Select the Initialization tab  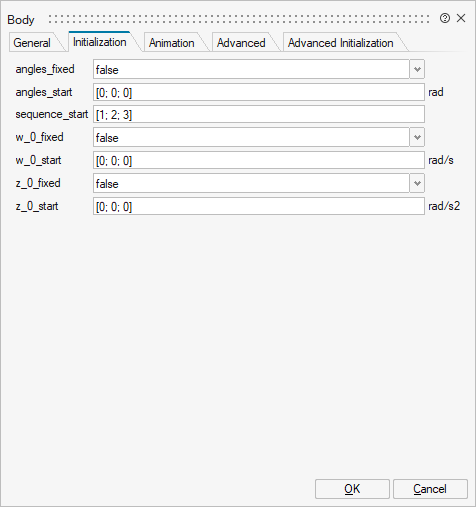[x=100, y=42]
